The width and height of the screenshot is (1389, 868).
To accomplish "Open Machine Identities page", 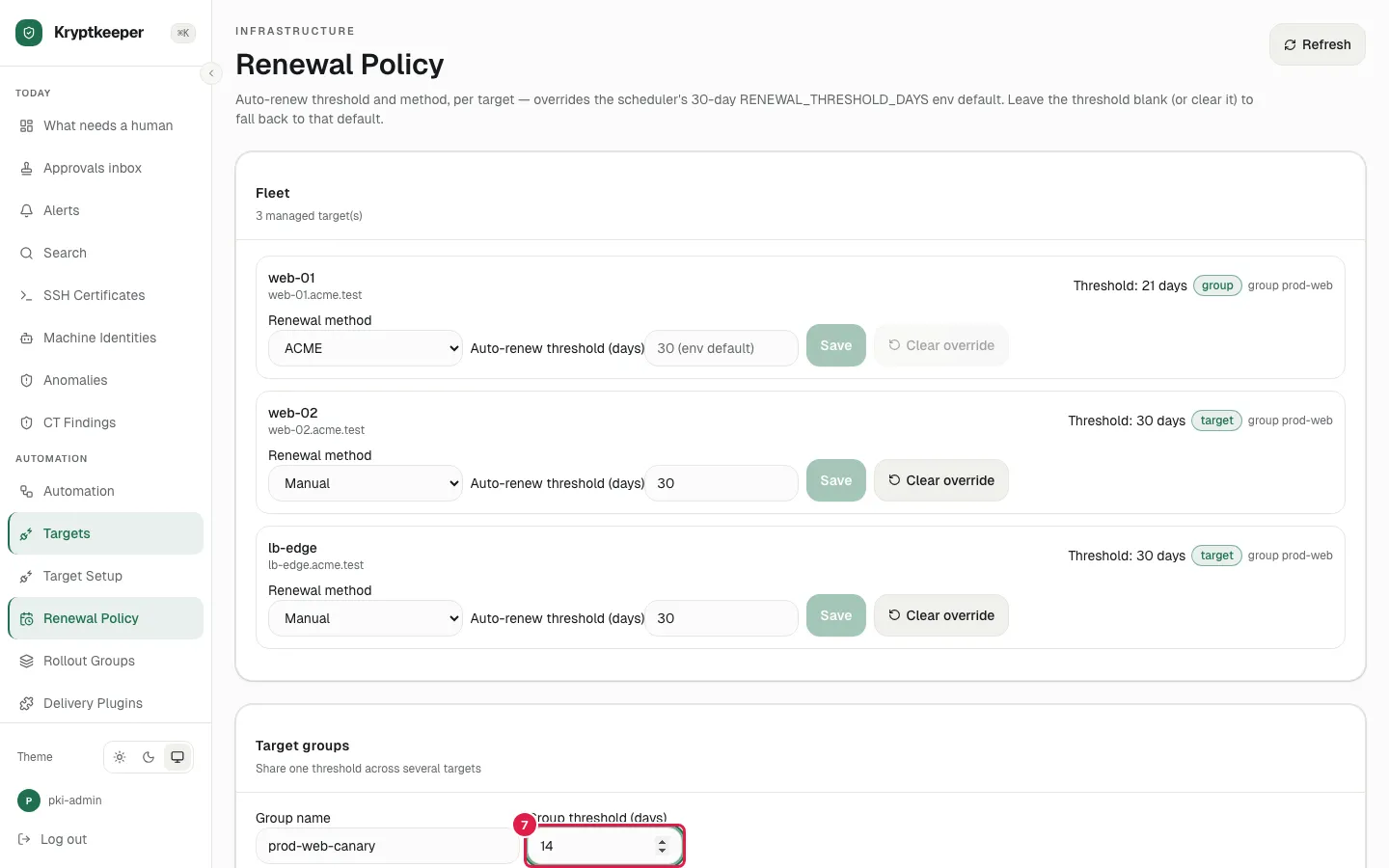I will tap(106, 338).
